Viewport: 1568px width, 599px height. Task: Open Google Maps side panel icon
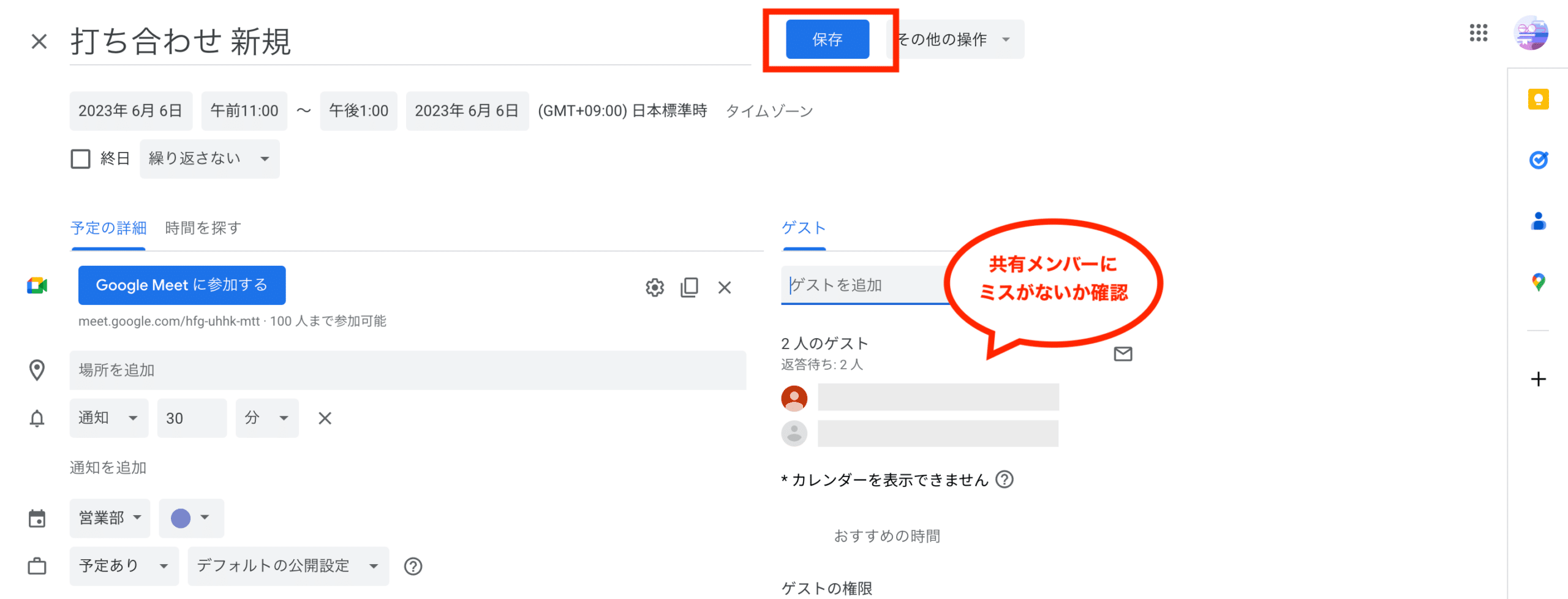point(1538,282)
